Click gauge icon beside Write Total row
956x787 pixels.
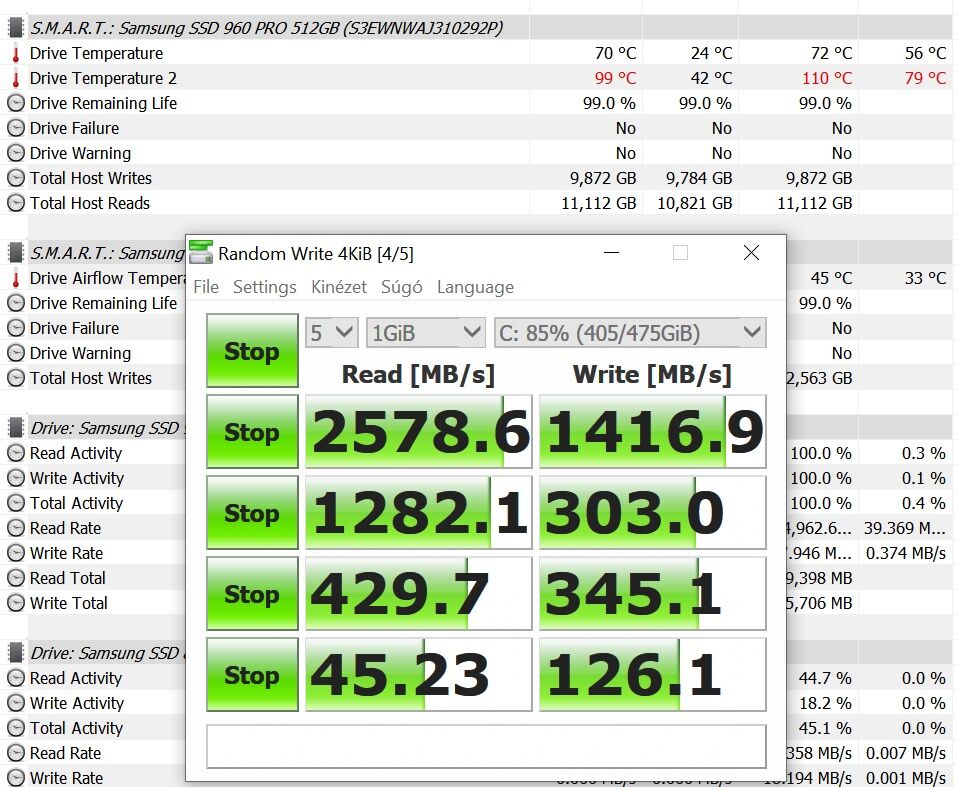[16, 603]
